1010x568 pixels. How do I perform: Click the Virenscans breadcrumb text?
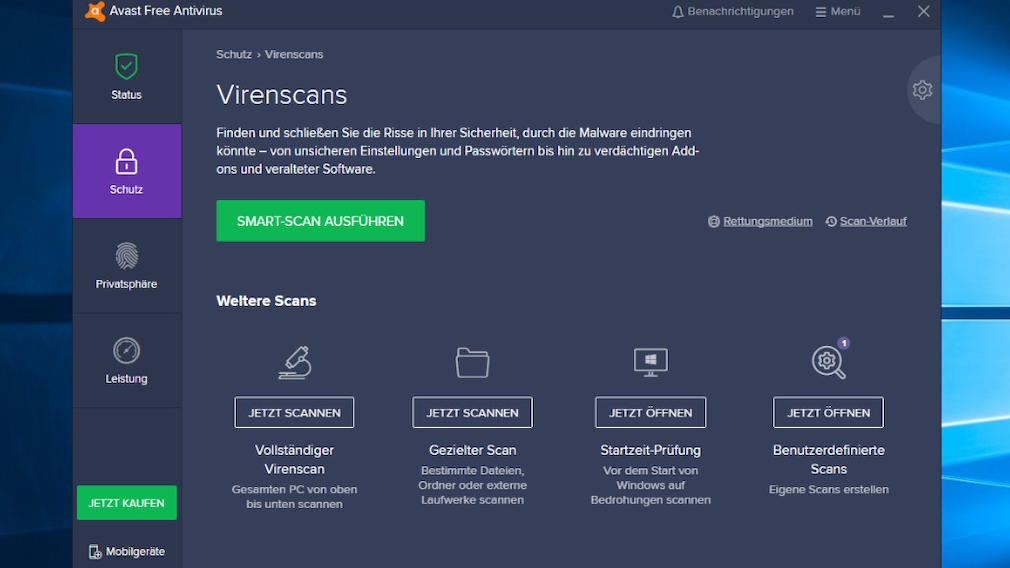[294, 55]
